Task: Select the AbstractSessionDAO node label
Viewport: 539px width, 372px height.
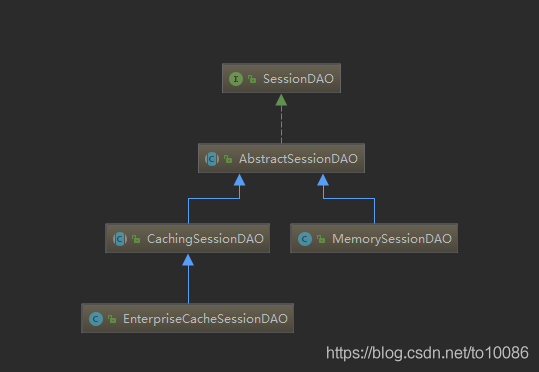Action: [x=298, y=159]
